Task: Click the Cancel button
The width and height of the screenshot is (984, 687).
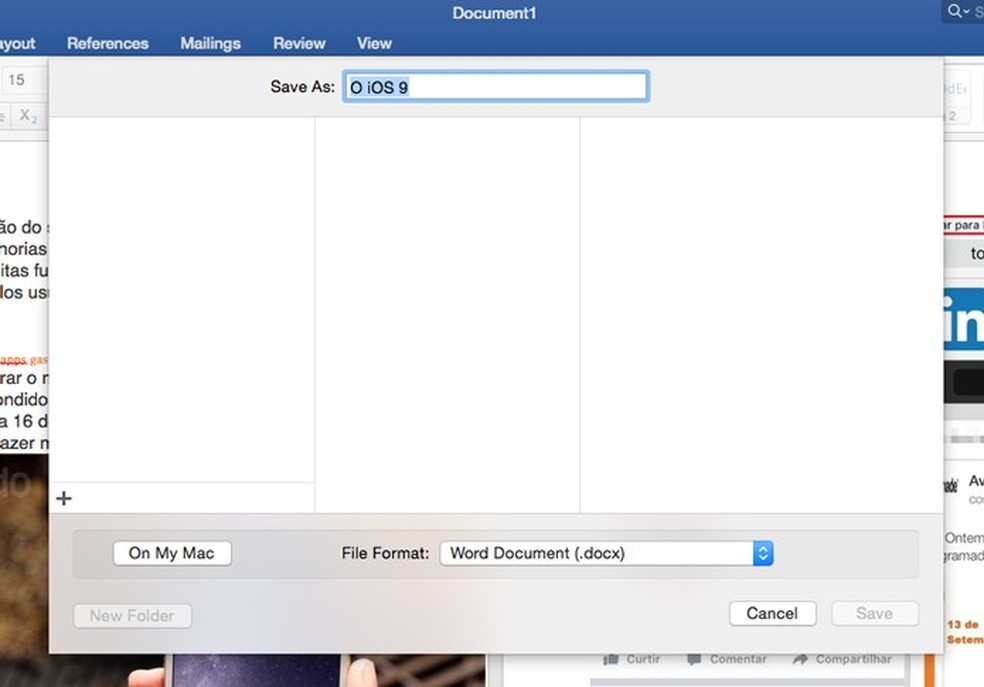Action: pyautogui.click(x=773, y=613)
